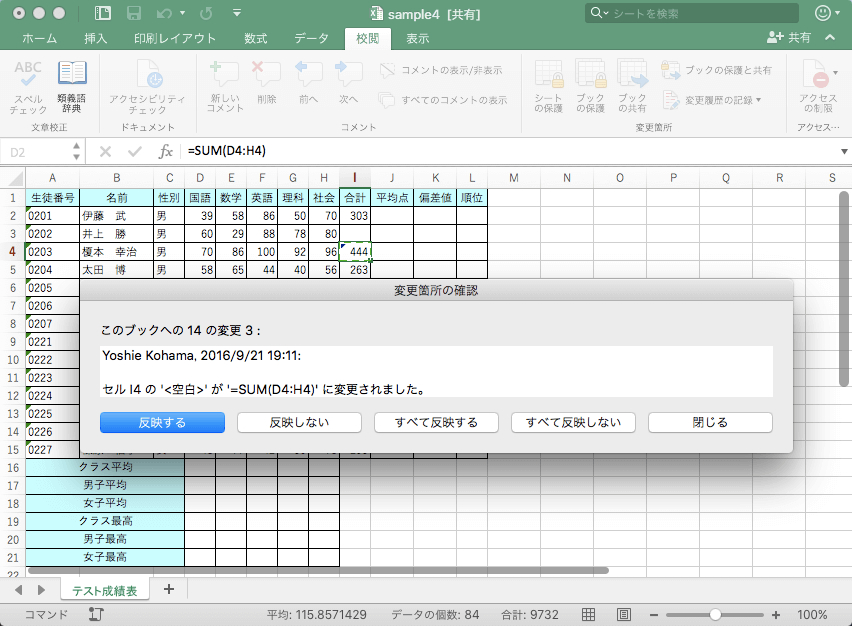This screenshot has width=852, height=626.
Task: Click the zoom slider handle
Action: (x=715, y=615)
